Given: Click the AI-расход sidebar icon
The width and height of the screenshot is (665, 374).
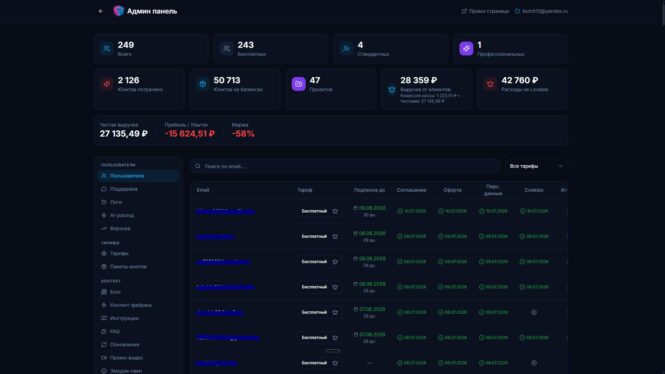Looking at the screenshot, I should click(x=104, y=215).
